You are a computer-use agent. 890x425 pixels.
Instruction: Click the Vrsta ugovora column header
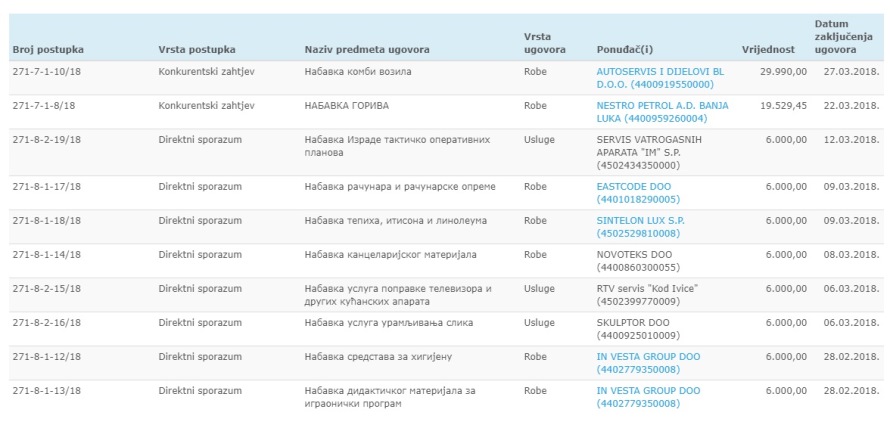tap(544, 43)
